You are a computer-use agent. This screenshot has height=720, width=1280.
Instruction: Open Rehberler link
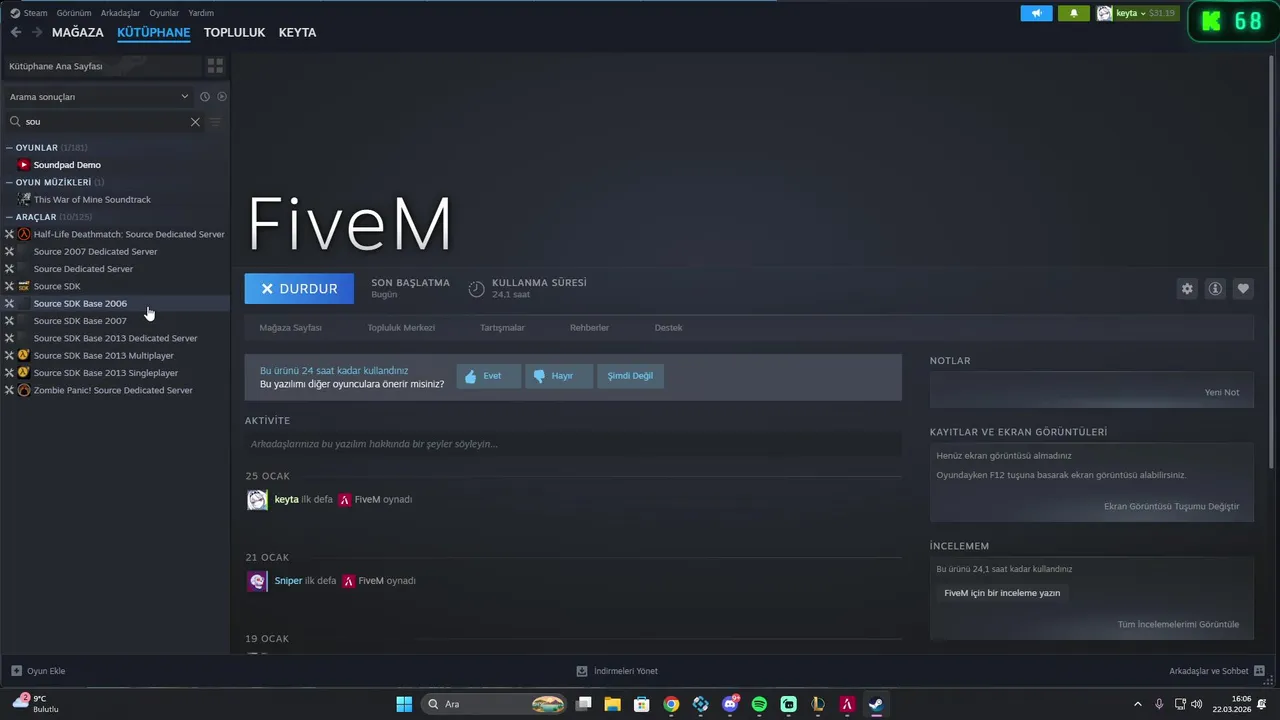point(589,328)
